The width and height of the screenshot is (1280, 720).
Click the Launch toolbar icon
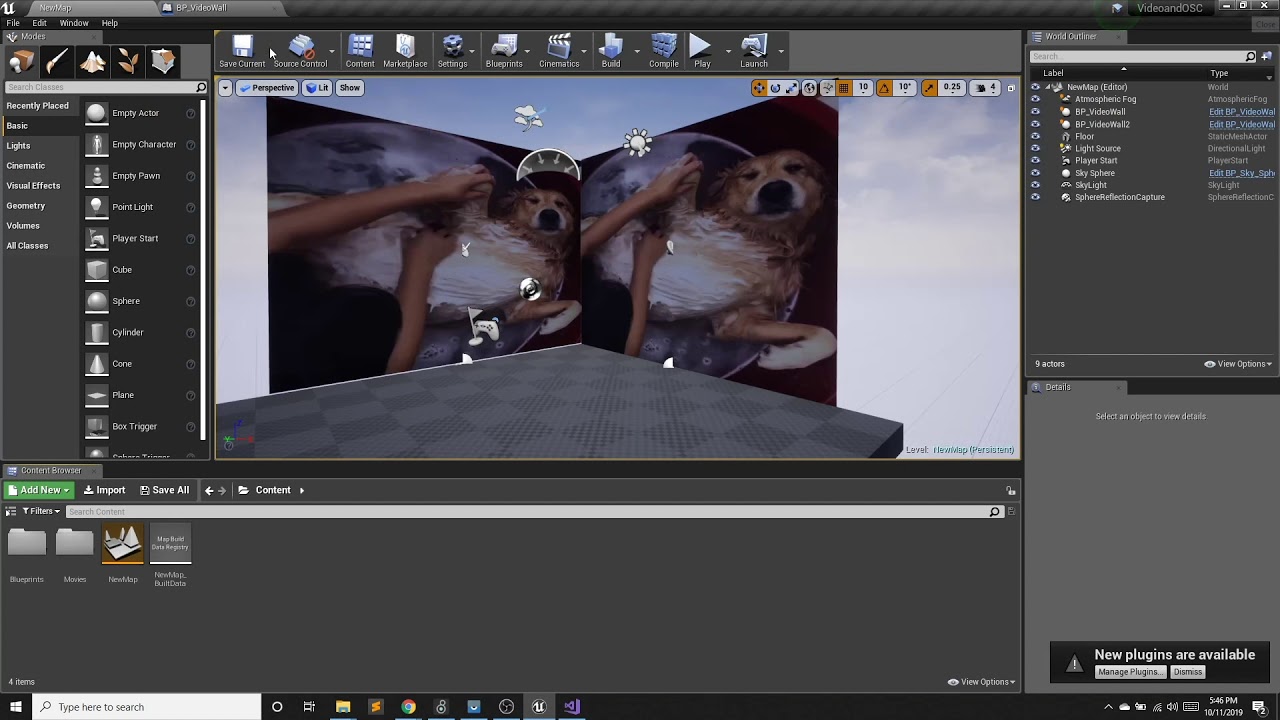(754, 51)
